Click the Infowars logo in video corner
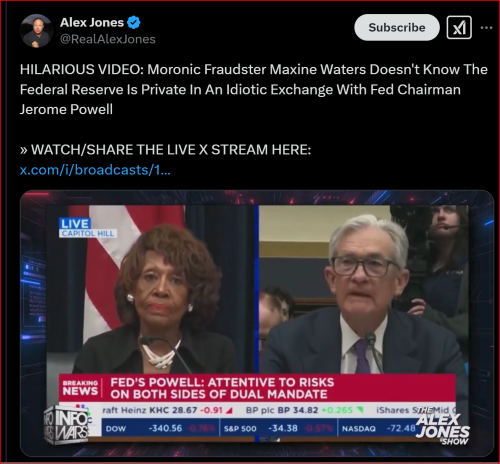This screenshot has height=464, width=500. pos(67,425)
